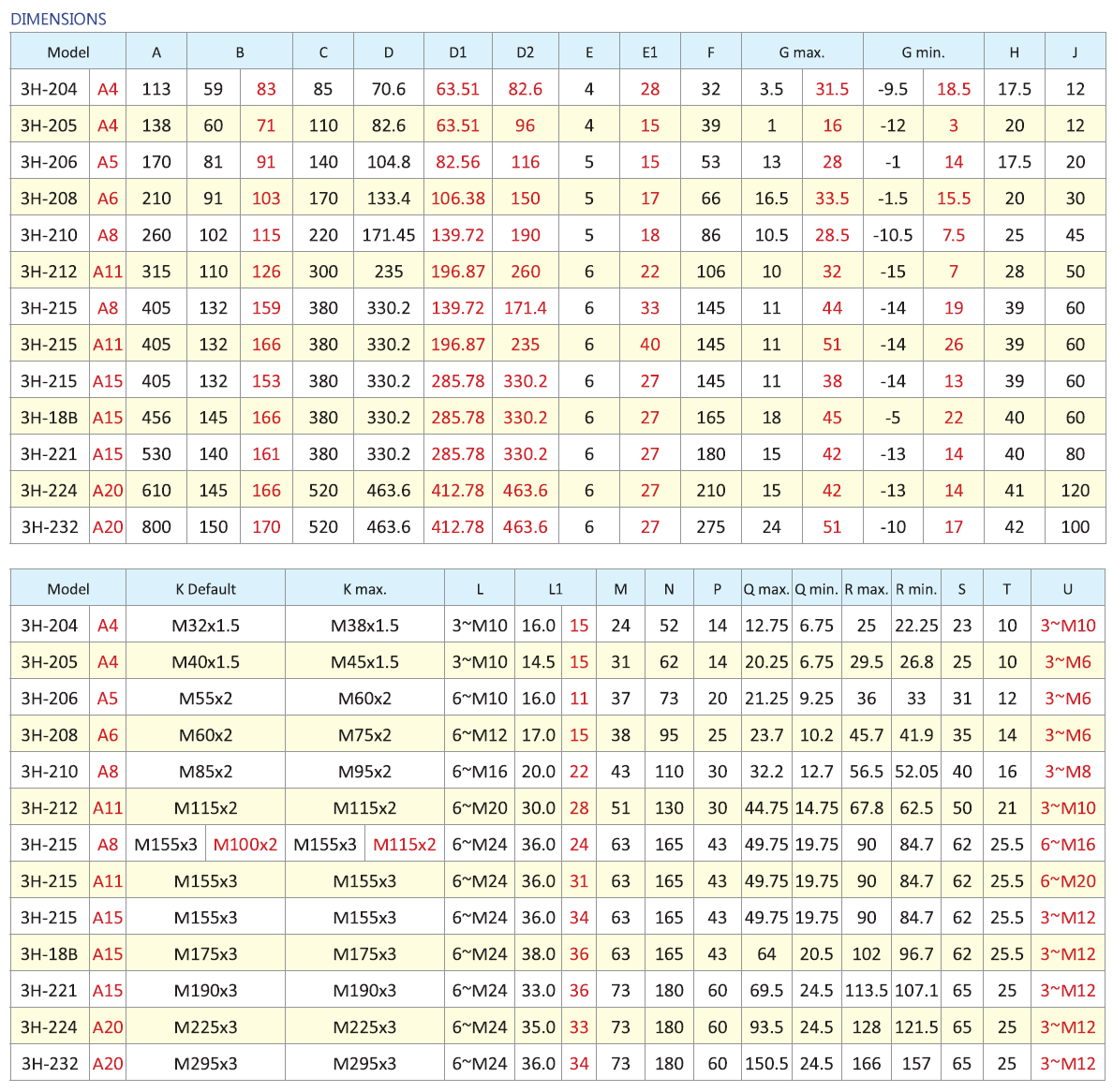Click the DIMENSIONS heading text
The width and height of the screenshot is (1113, 1092).
[58, 19]
